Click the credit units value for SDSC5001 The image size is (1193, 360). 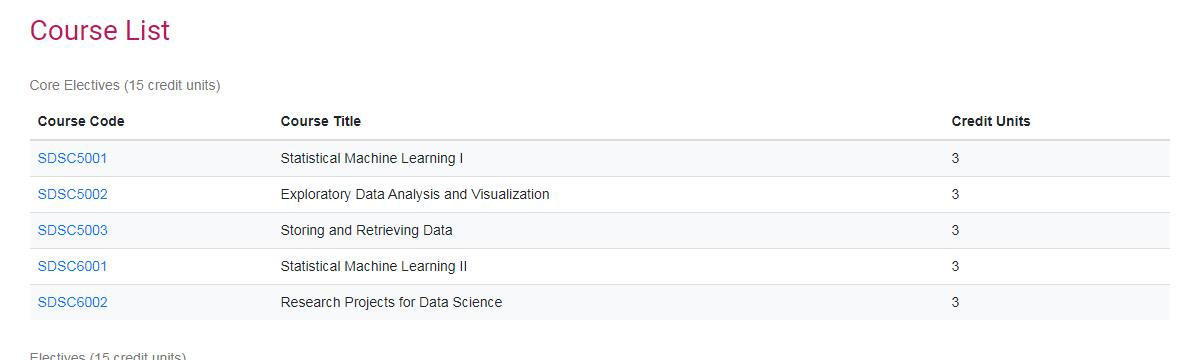coord(955,158)
